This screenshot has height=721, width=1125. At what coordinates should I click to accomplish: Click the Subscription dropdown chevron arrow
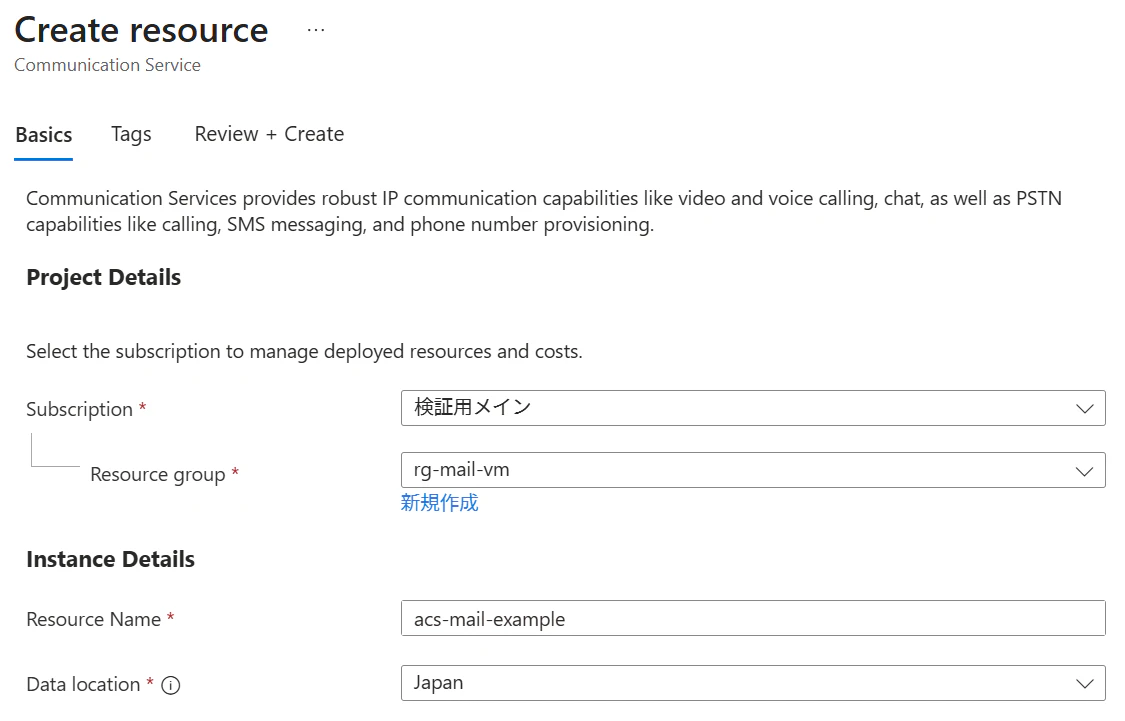[1084, 408]
